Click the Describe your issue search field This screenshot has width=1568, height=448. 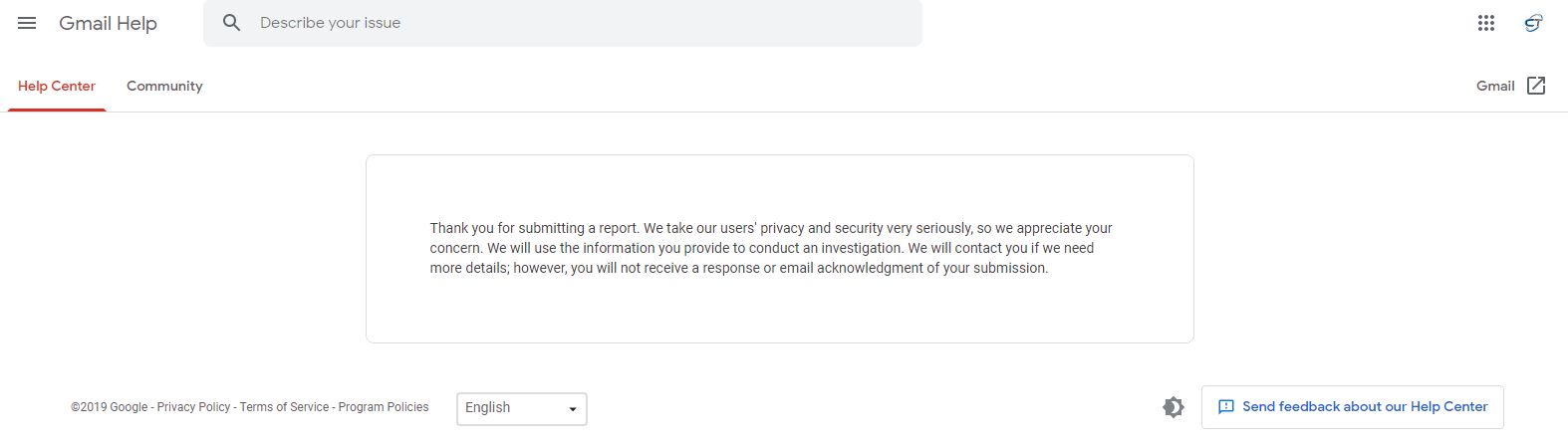coord(578,23)
